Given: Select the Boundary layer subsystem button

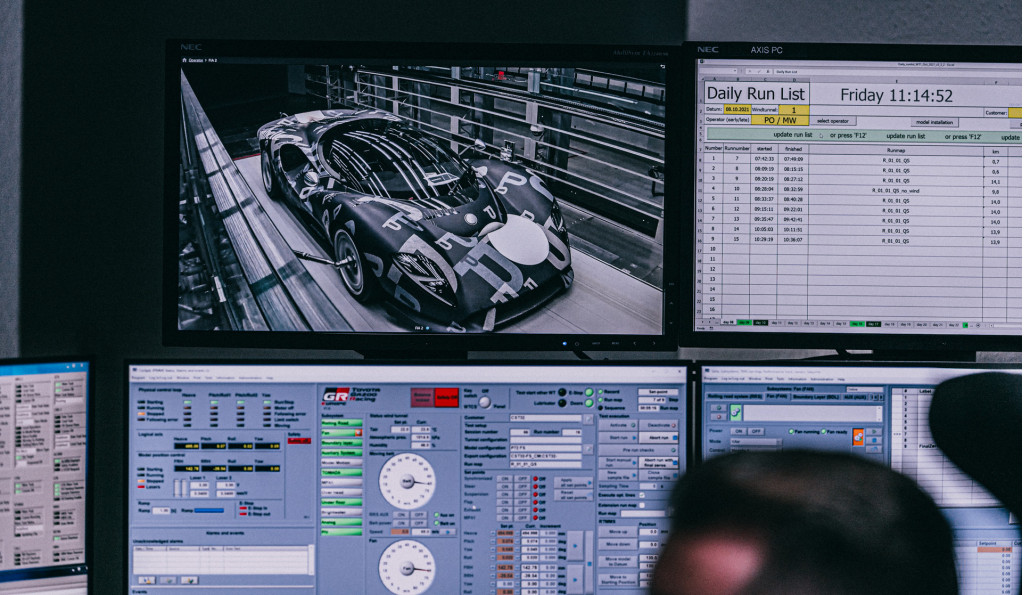Looking at the screenshot, I should click(x=342, y=443).
